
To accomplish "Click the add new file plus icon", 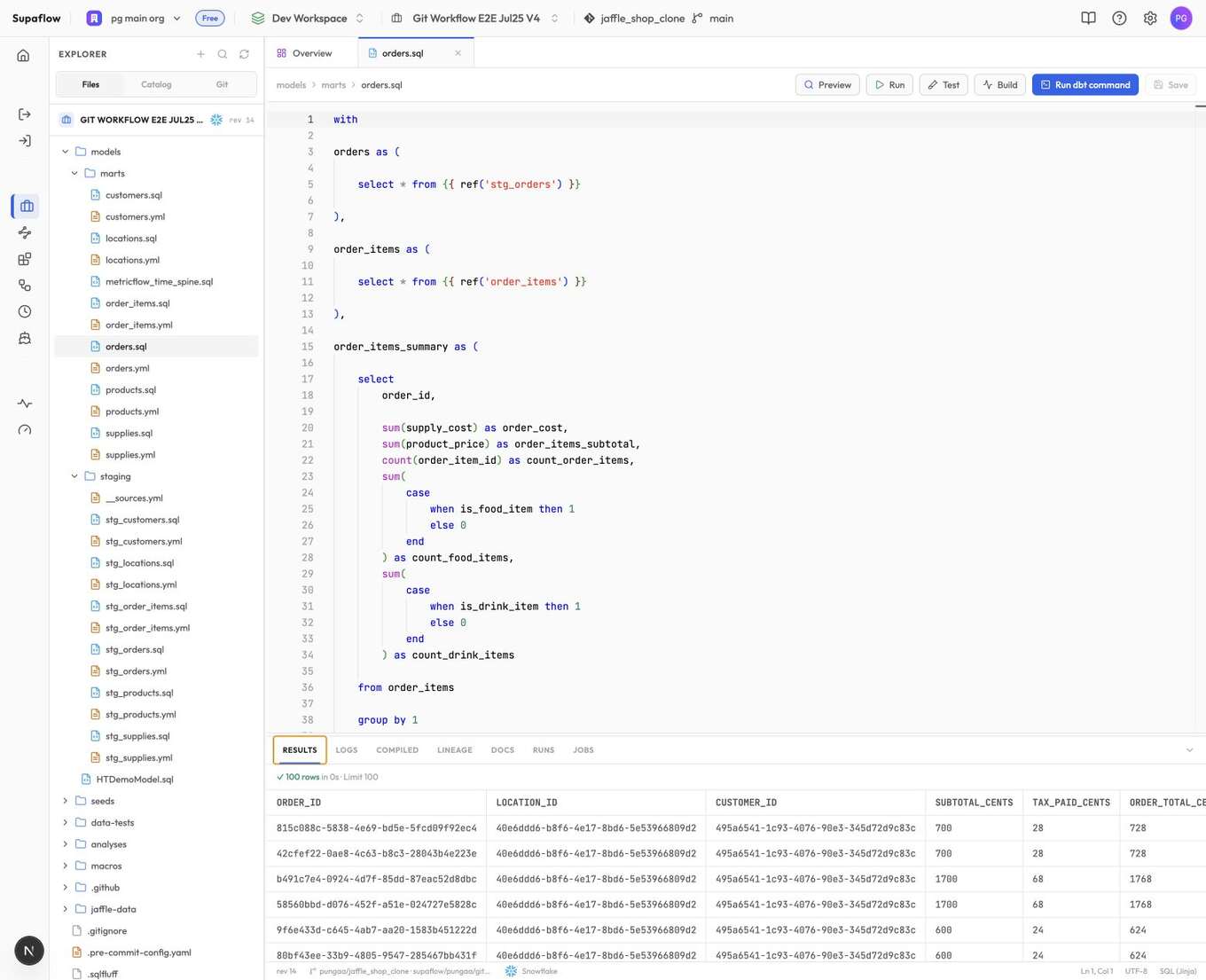I will point(200,54).
